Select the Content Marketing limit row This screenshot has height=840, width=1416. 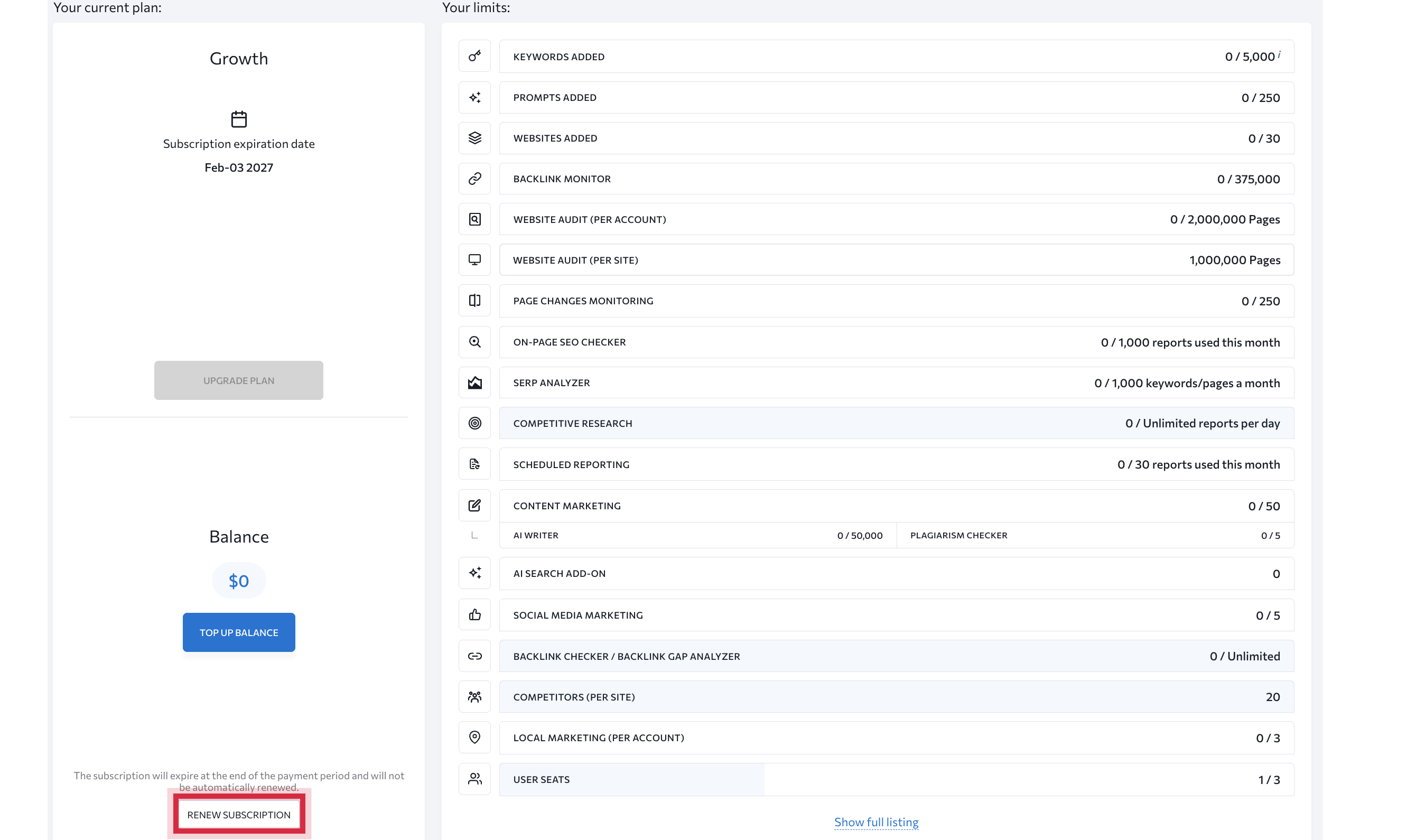pyautogui.click(x=896, y=506)
